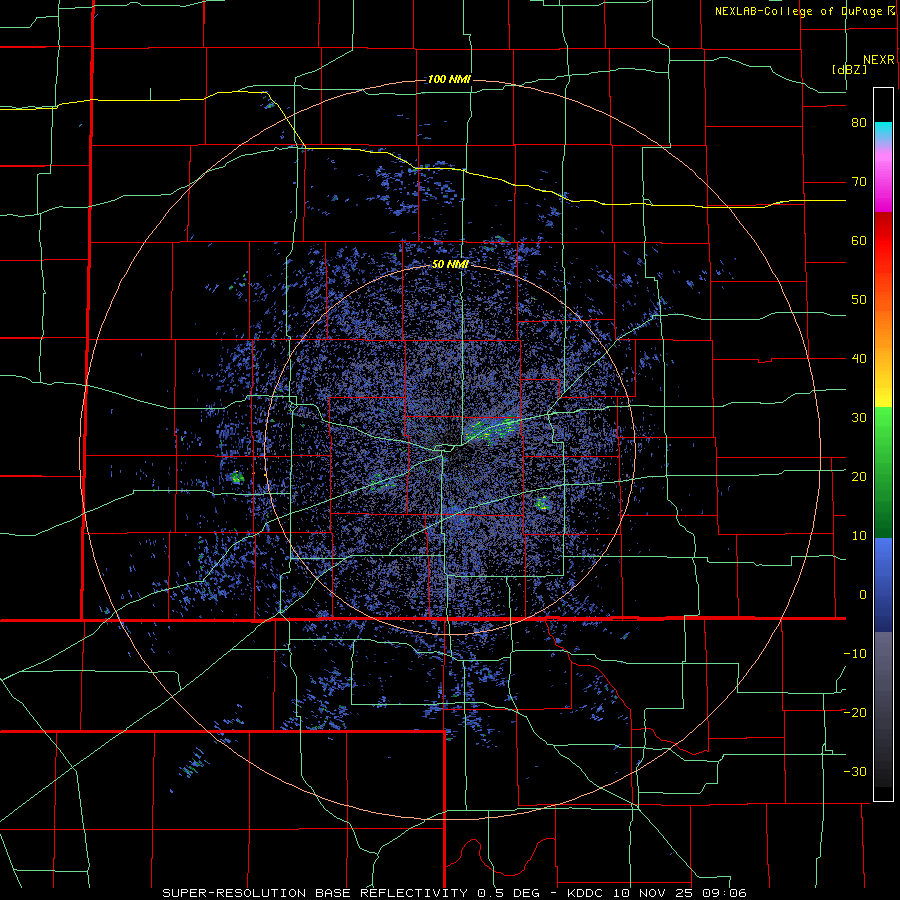Image resolution: width=900 pixels, height=900 pixels.
Task: Click the 40 value on the dBZ scale
Action: coord(859,359)
